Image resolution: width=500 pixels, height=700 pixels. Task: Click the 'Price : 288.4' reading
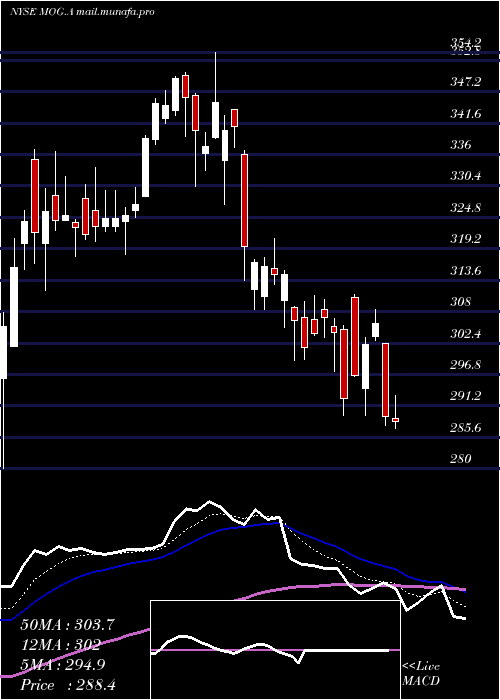point(68,685)
